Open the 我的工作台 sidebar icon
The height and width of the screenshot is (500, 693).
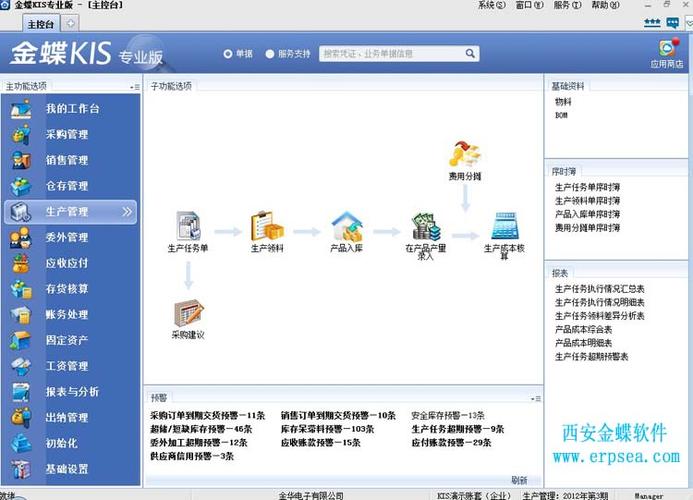(x=21, y=109)
